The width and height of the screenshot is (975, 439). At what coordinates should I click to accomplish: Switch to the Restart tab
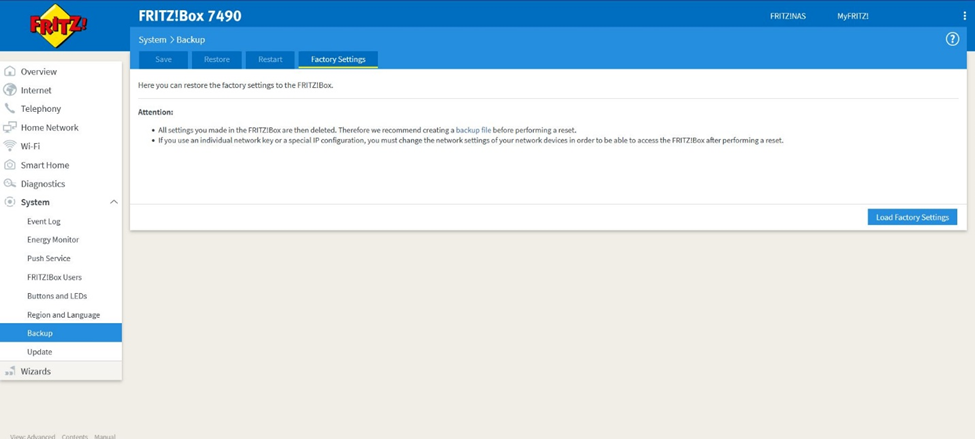(270, 60)
